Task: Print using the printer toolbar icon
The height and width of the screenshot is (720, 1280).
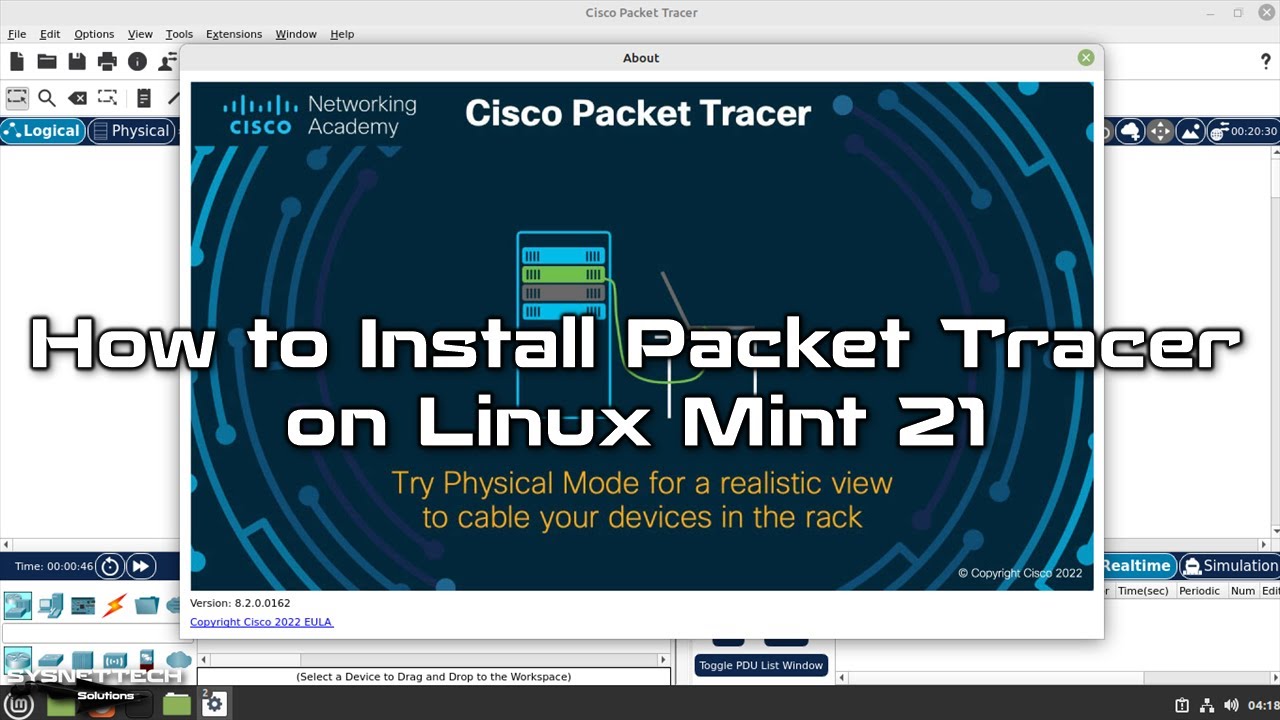Action: pyautogui.click(x=107, y=62)
